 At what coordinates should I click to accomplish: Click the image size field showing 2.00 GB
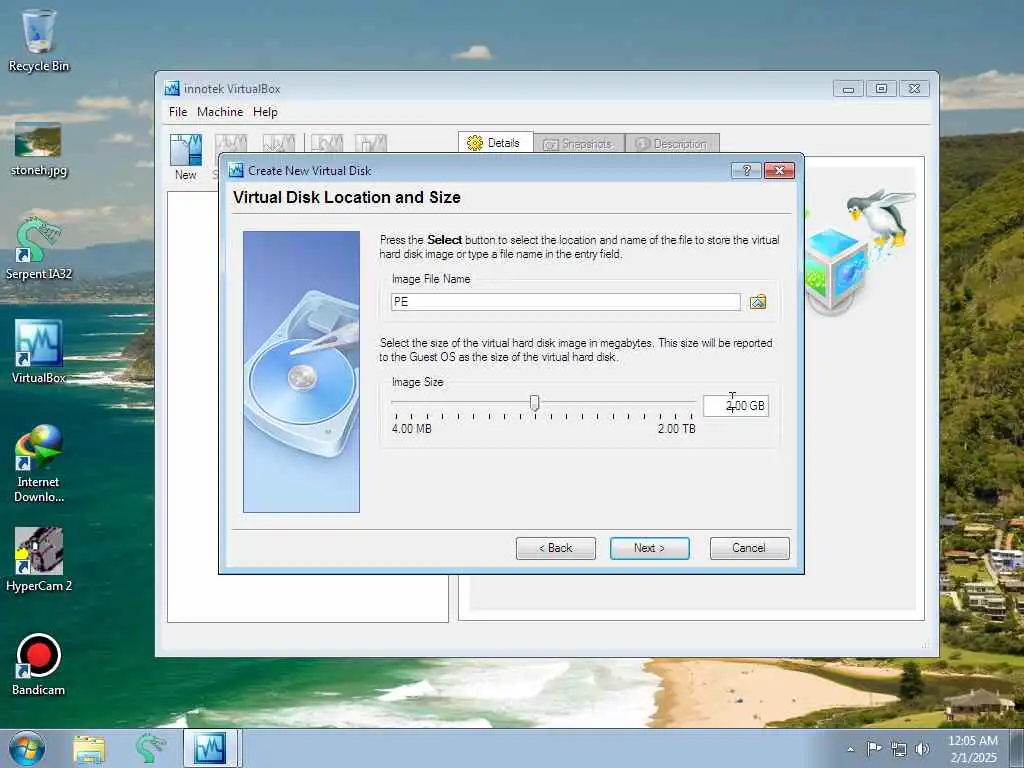[x=735, y=406]
